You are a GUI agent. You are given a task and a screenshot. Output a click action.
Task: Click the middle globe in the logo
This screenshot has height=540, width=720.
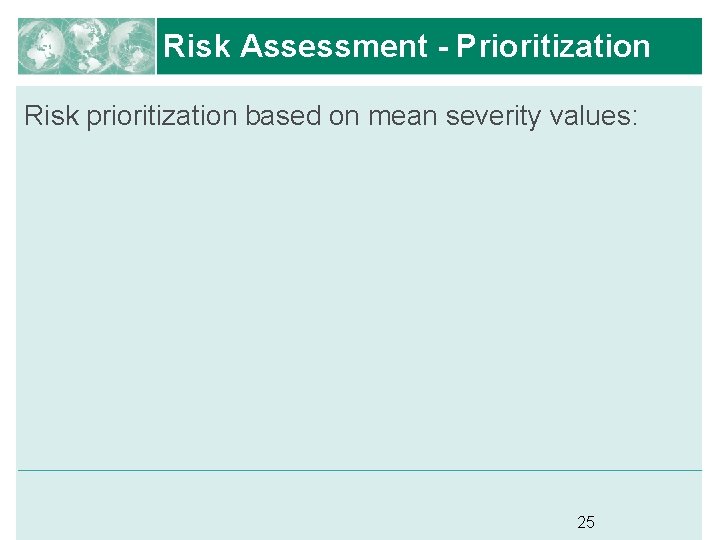coord(86,46)
